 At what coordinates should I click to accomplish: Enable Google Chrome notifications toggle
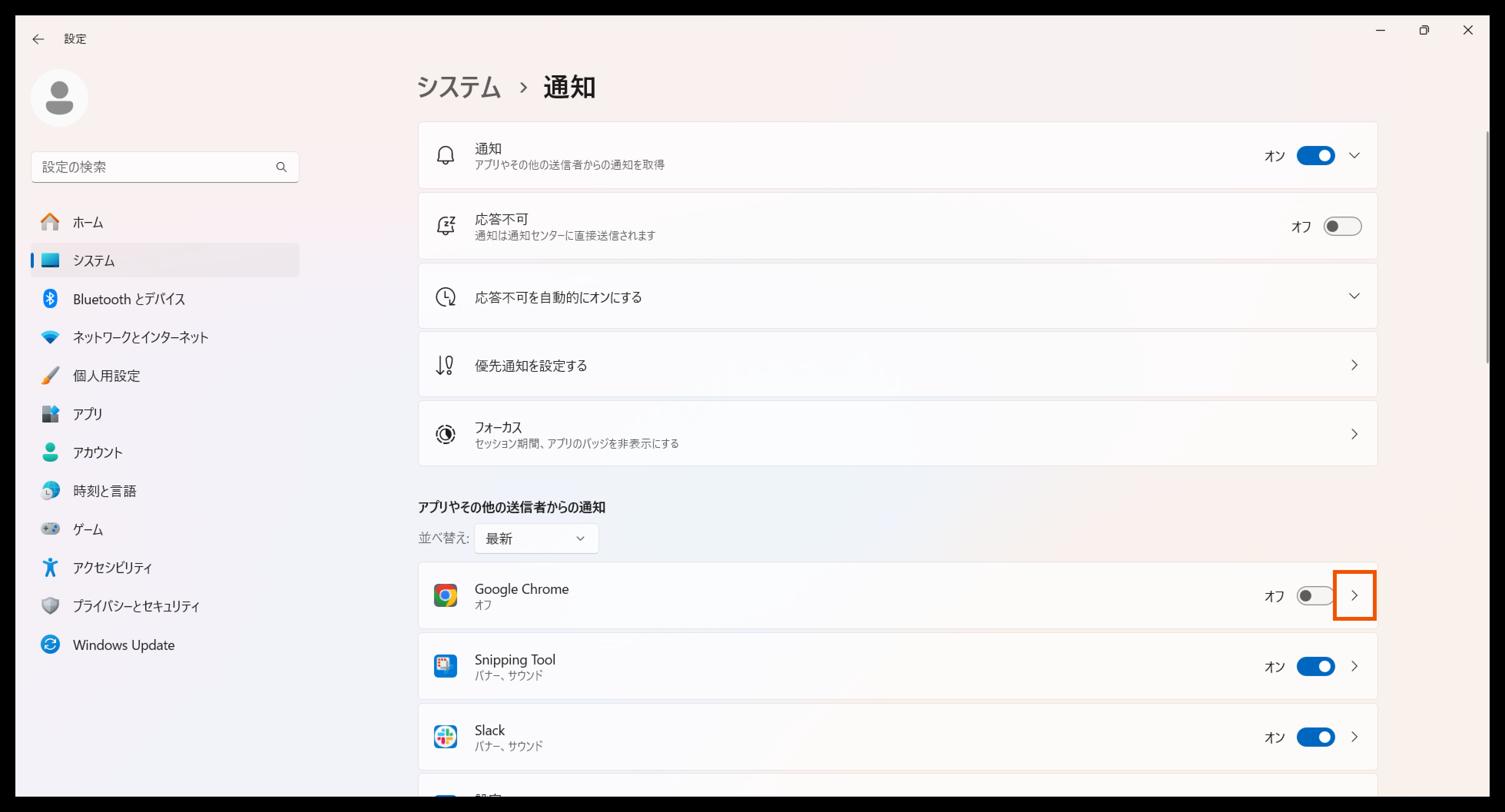(x=1314, y=596)
